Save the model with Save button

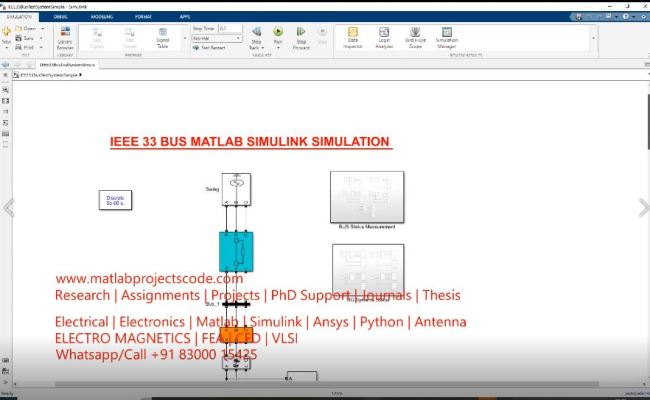coord(25,38)
